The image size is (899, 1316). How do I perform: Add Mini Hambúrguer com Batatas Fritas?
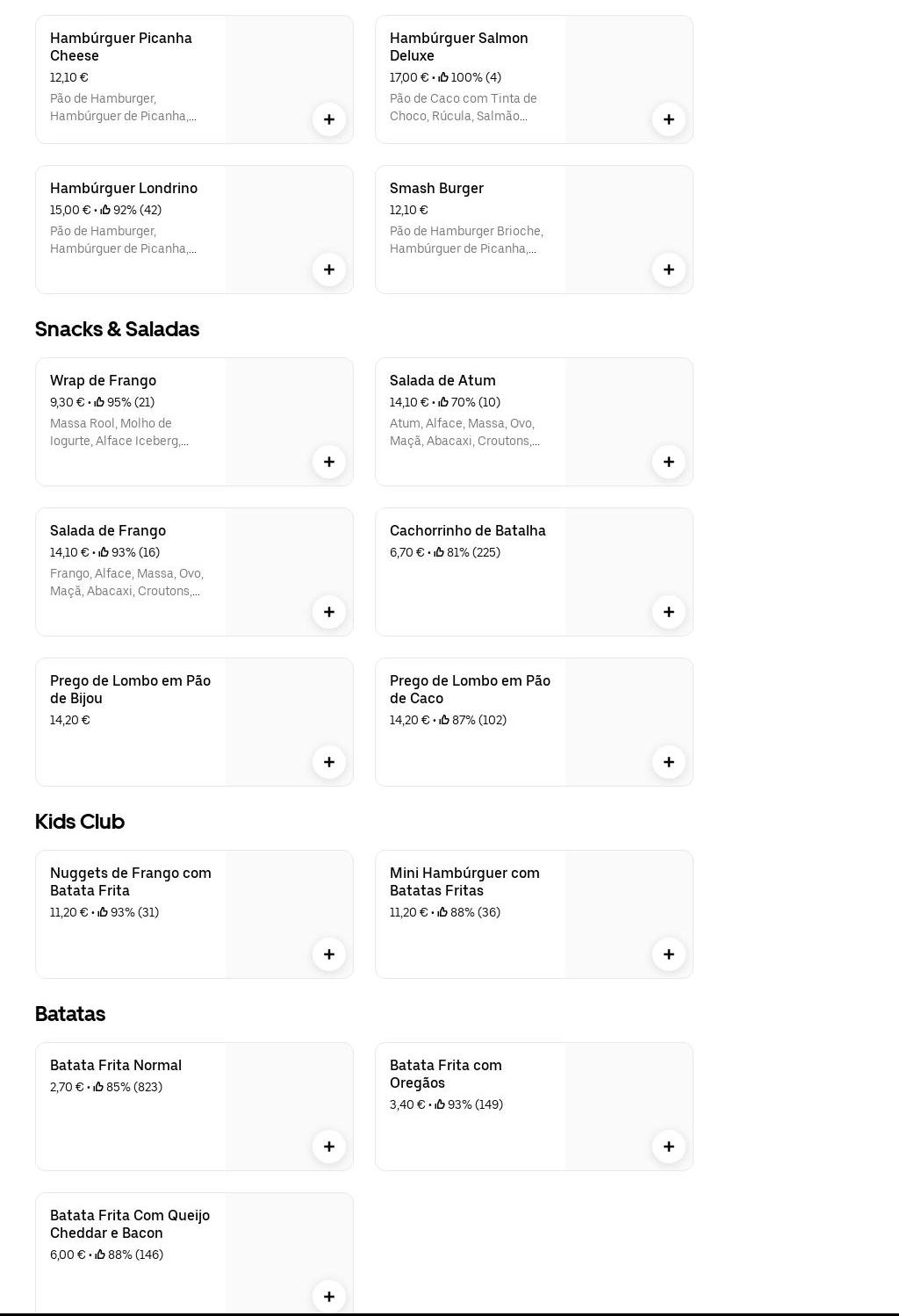tap(669, 954)
